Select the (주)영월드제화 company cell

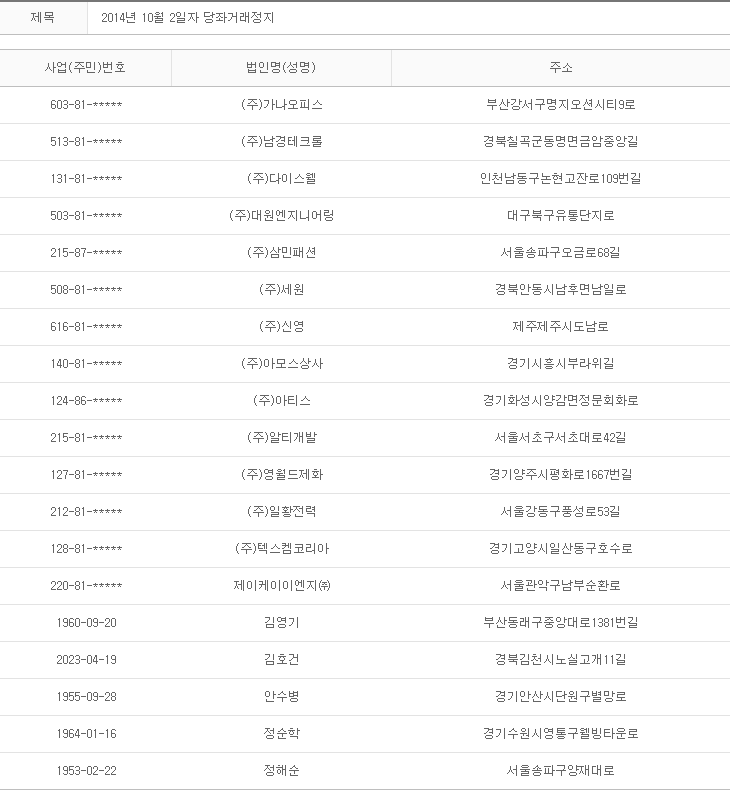click(x=281, y=475)
